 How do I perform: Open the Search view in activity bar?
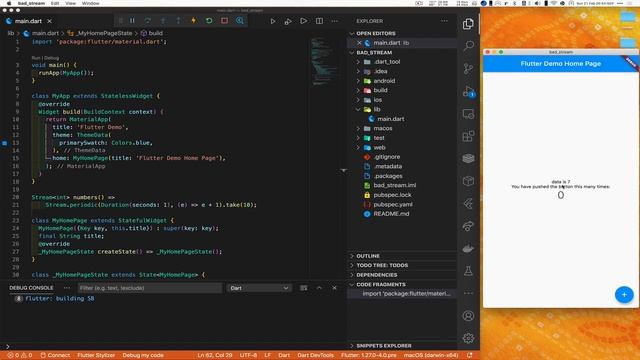468,46
